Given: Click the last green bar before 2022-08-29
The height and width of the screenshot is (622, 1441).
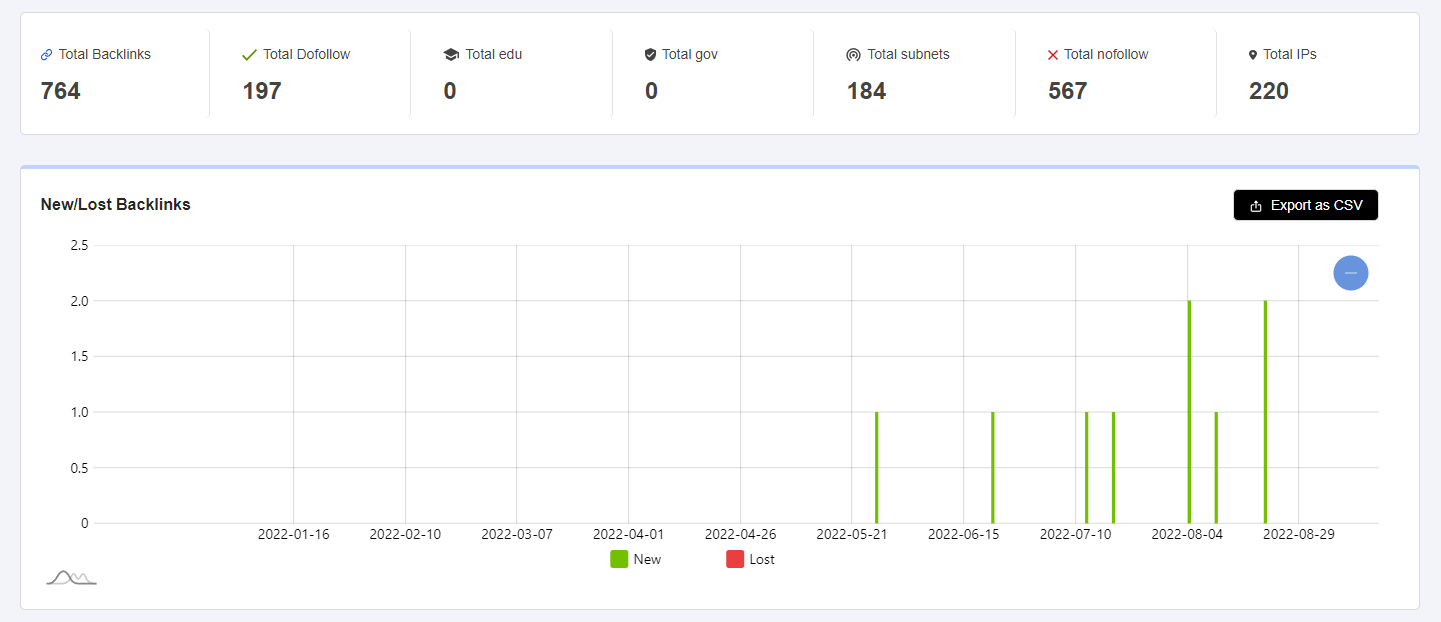Looking at the screenshot, I should click(1265, 411).
